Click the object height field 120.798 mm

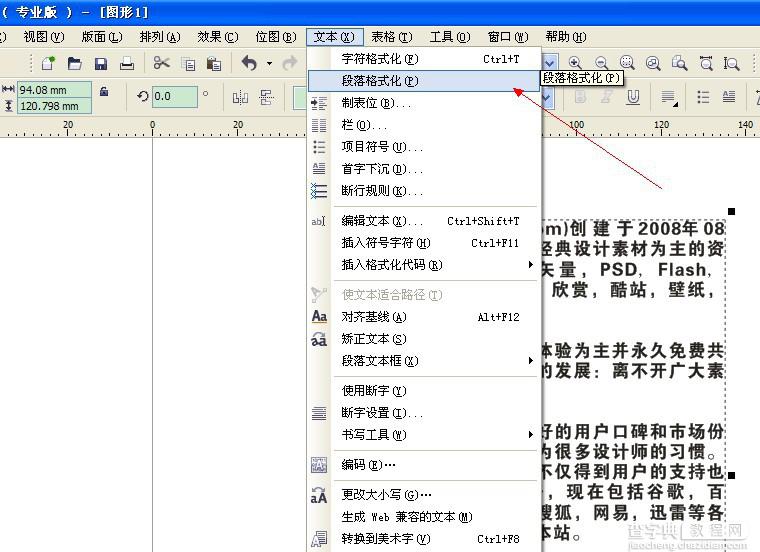54,106
